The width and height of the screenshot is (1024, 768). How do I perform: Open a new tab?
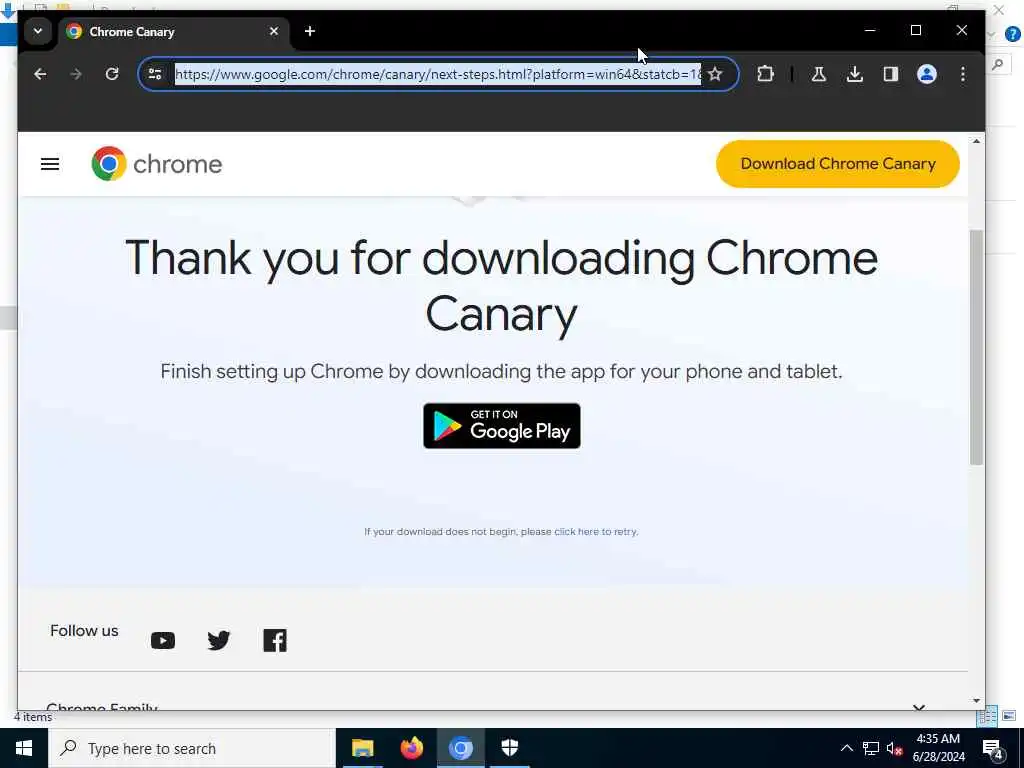click(310, 31)
